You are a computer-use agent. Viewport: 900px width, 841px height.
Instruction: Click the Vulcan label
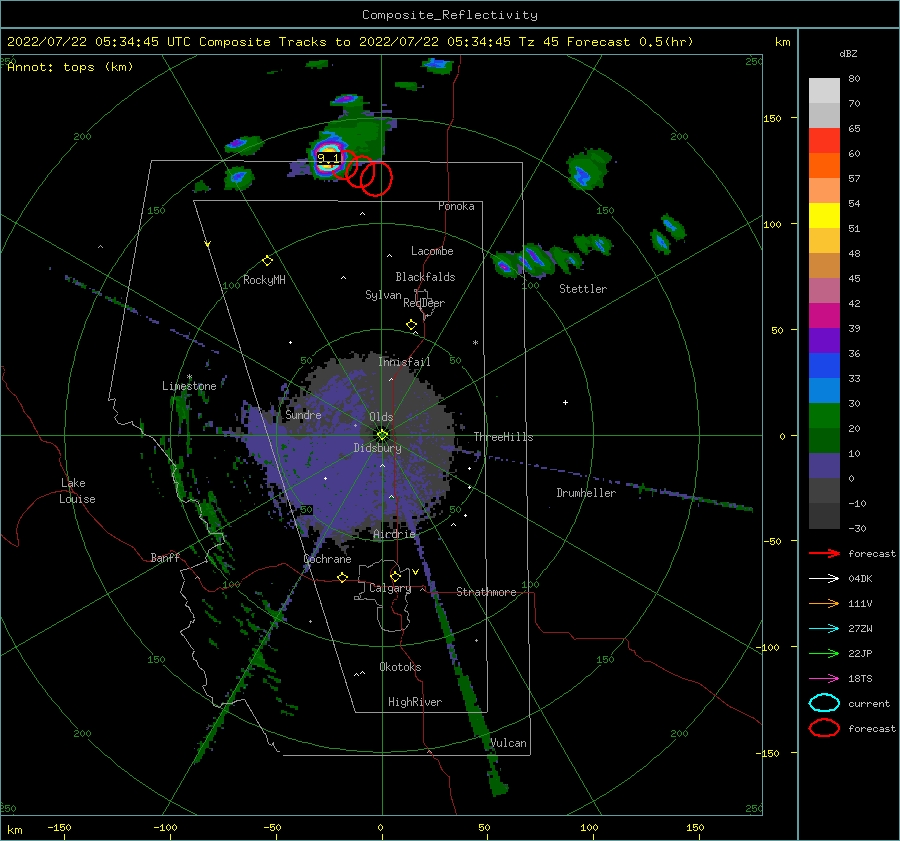[x=508, y=743]
